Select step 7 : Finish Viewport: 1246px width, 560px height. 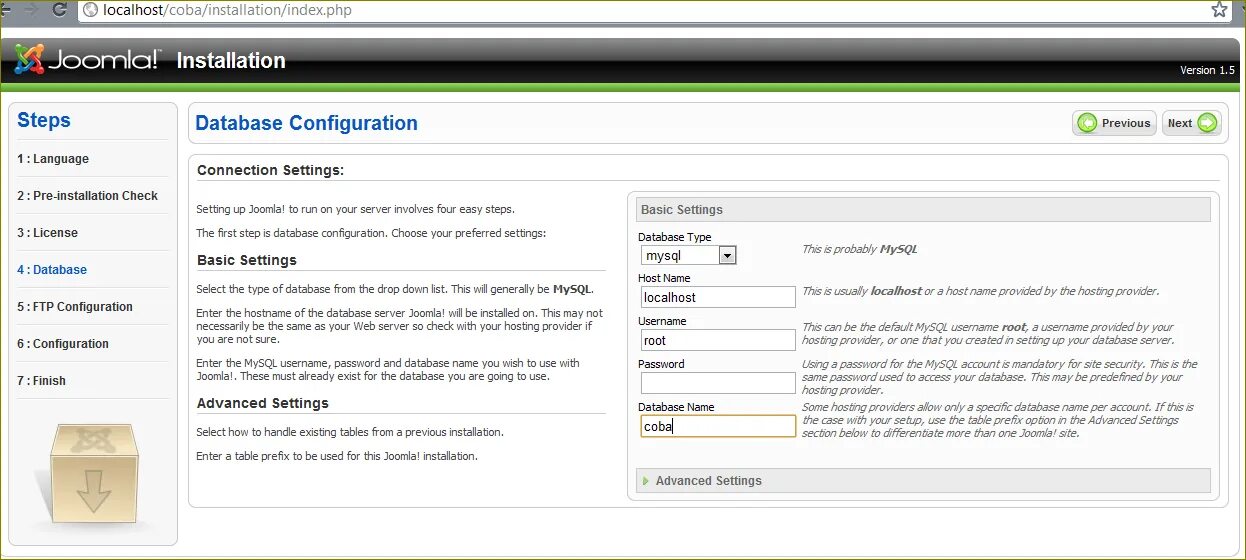click(x=41, y=381)
